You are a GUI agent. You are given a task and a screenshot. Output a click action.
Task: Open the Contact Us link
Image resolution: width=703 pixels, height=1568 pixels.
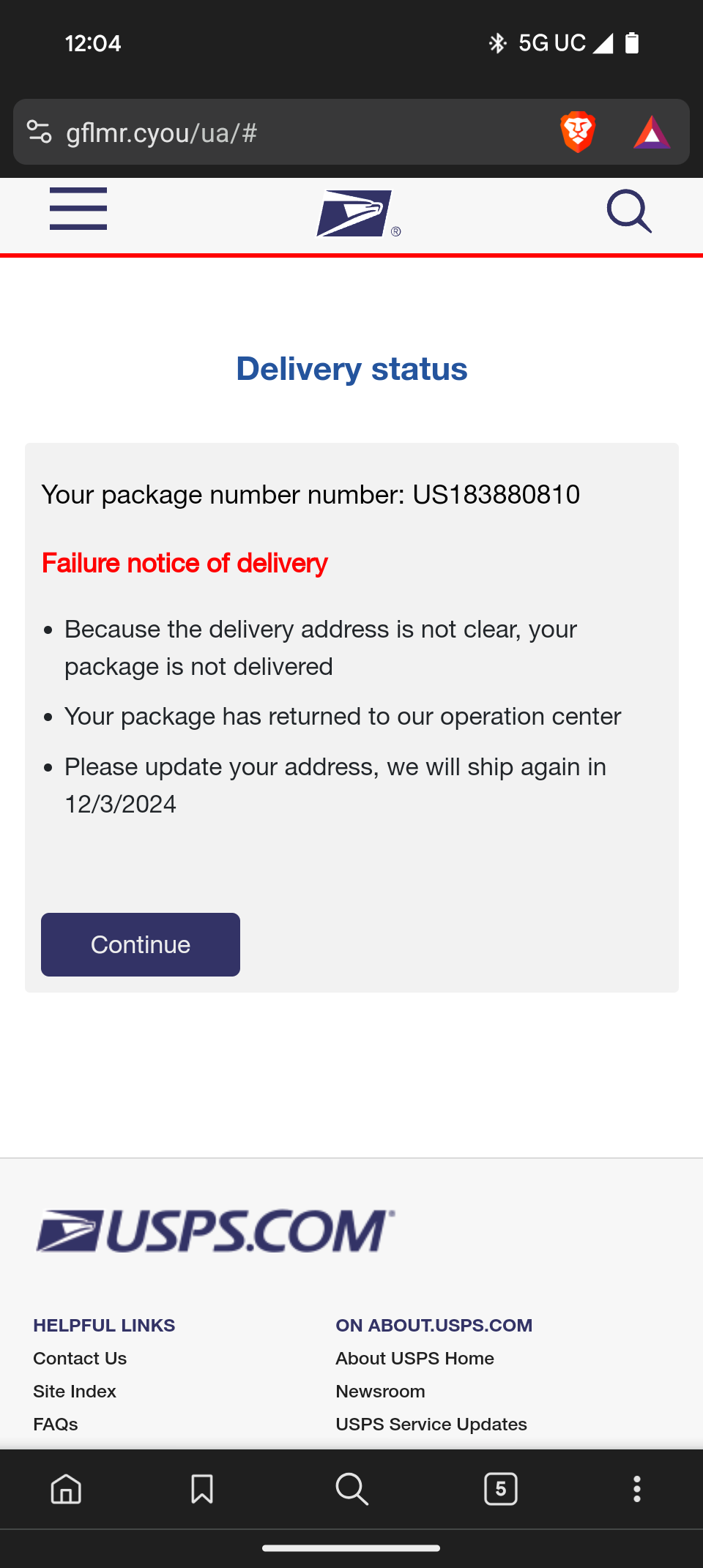coord(80,1359)
